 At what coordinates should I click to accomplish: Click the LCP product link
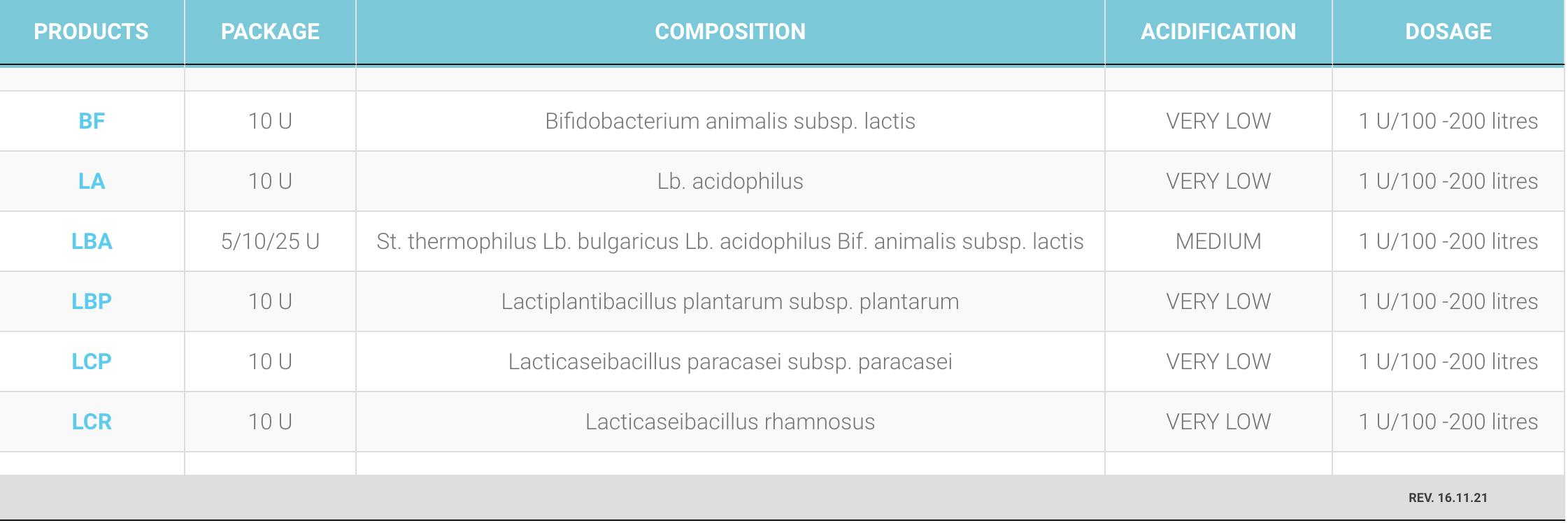click(92, 361)
